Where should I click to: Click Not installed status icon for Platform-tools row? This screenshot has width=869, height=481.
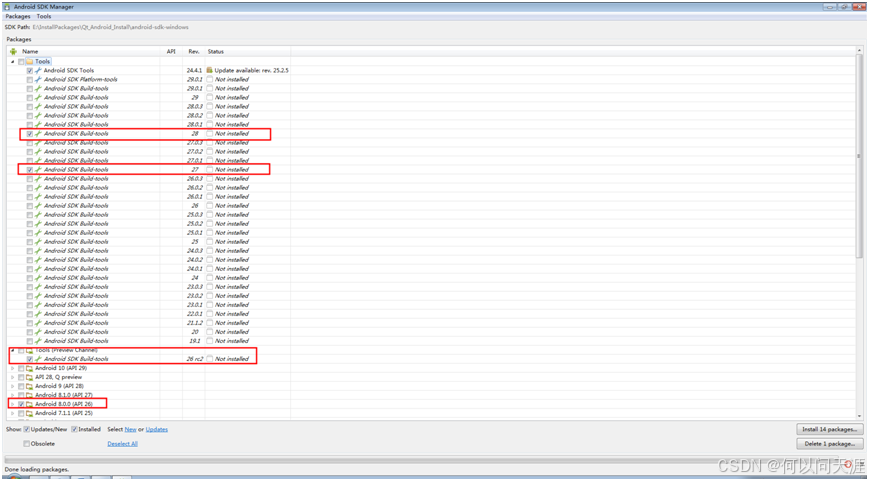pyautogui.click(x=209, y=79)
